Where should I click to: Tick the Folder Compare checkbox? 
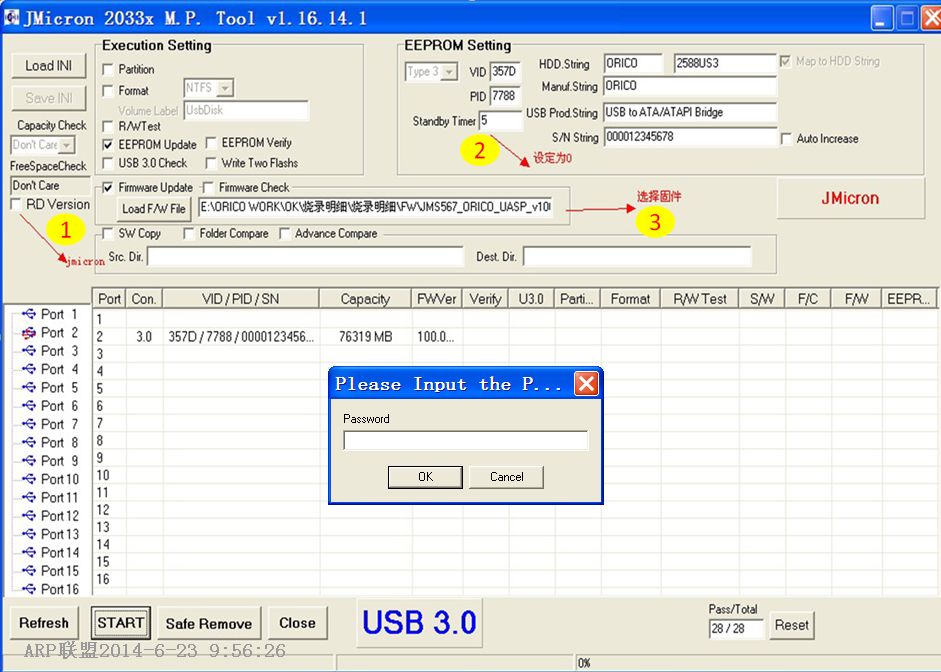pos(189,233)
